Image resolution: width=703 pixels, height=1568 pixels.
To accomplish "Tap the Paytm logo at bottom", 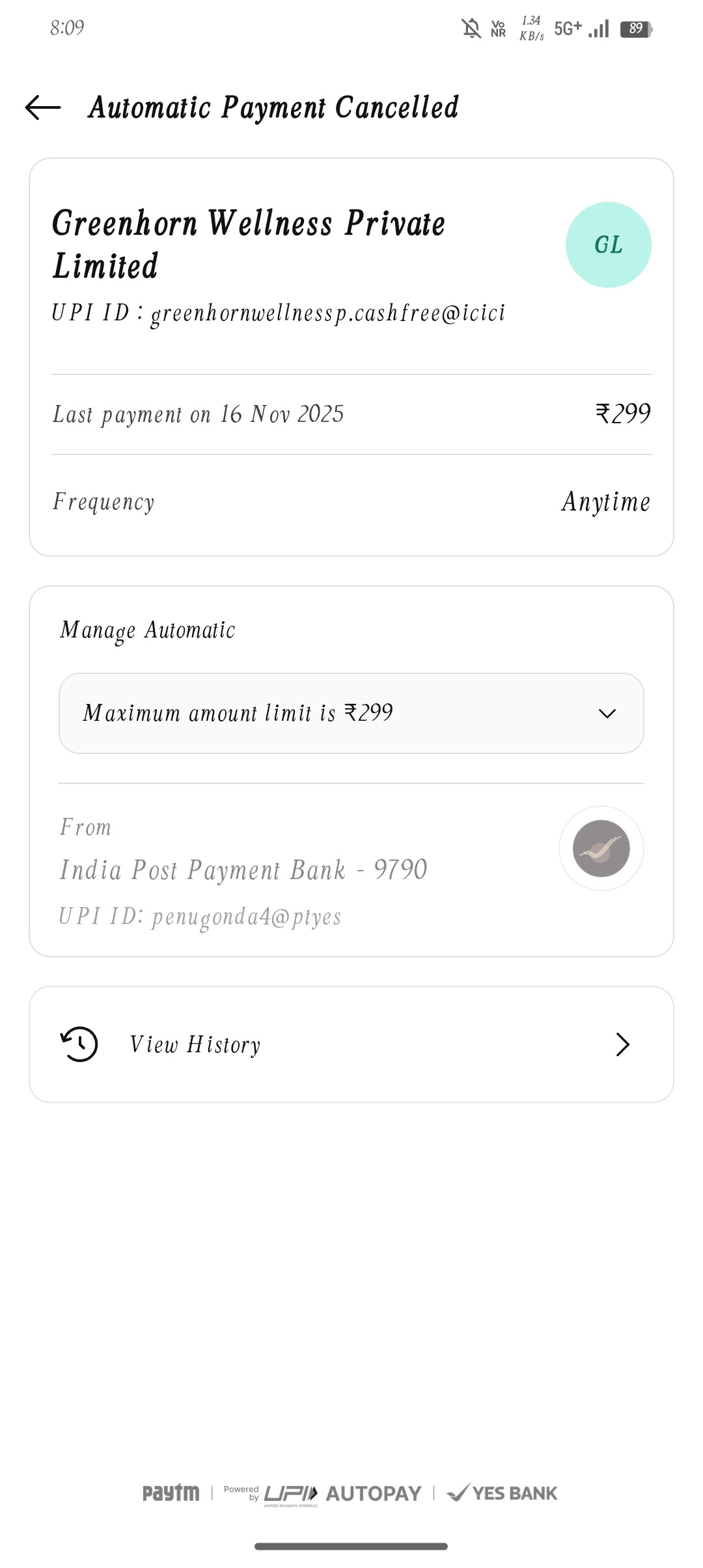I will pyautogui.click(x=171, y=1492).
